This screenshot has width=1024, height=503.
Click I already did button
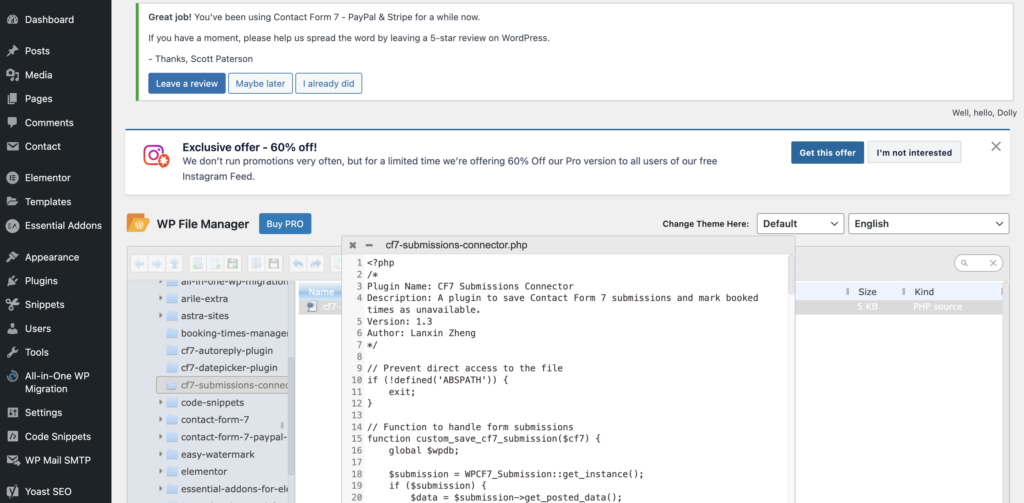click(328, 84)
